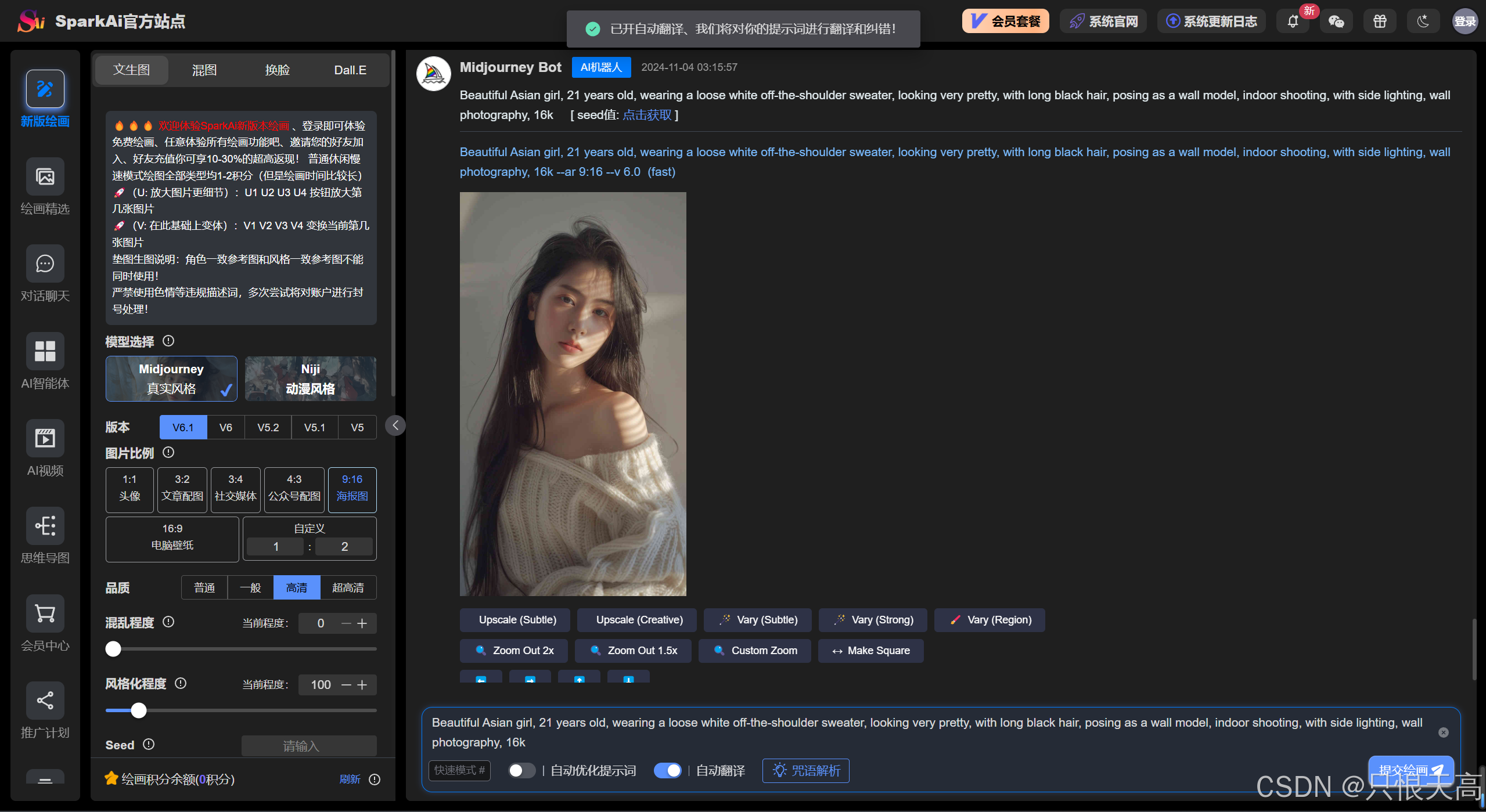Toggle 自动优化提示词 switch
The height and width of the screenshot is (812, 1486).
point(521,770)
